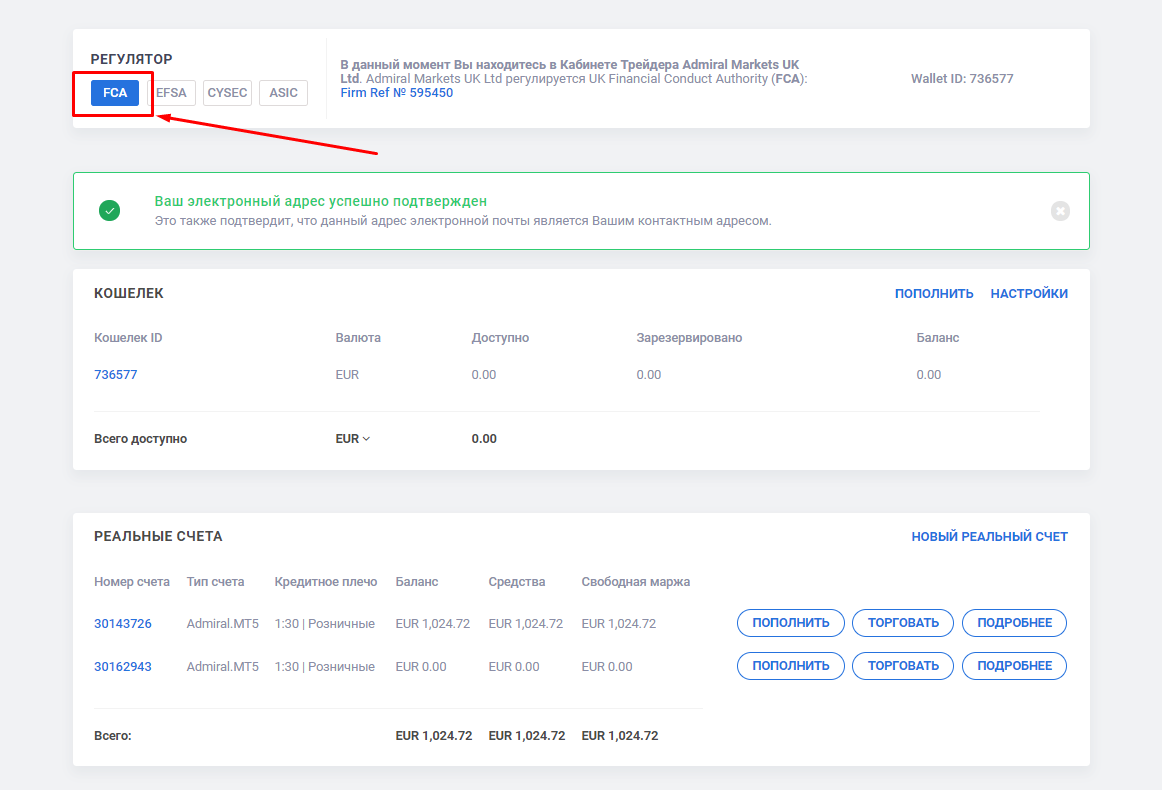This screenshot has width=1162, height=790.
Task: Click the Всего: totals label
Action: pos(113,736)
